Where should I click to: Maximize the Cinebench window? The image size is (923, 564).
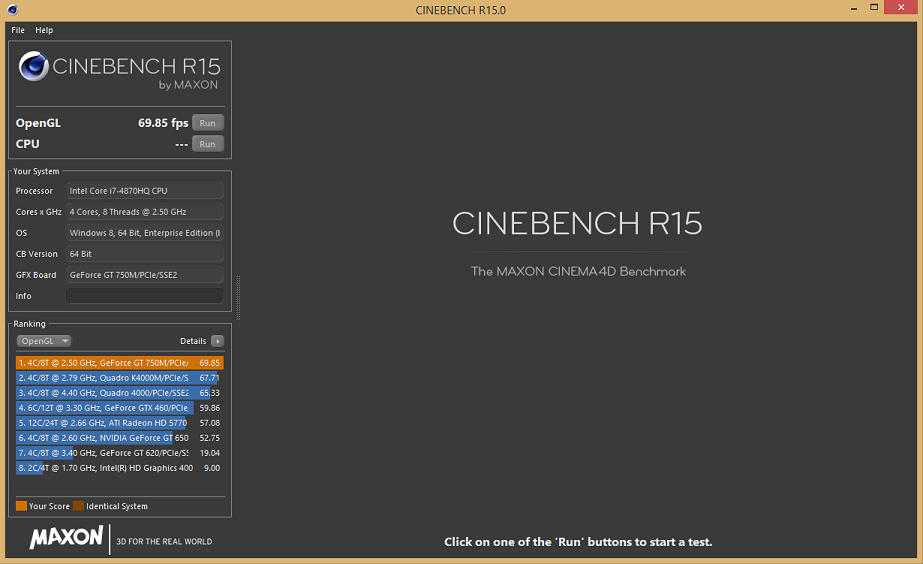[874, 8]
